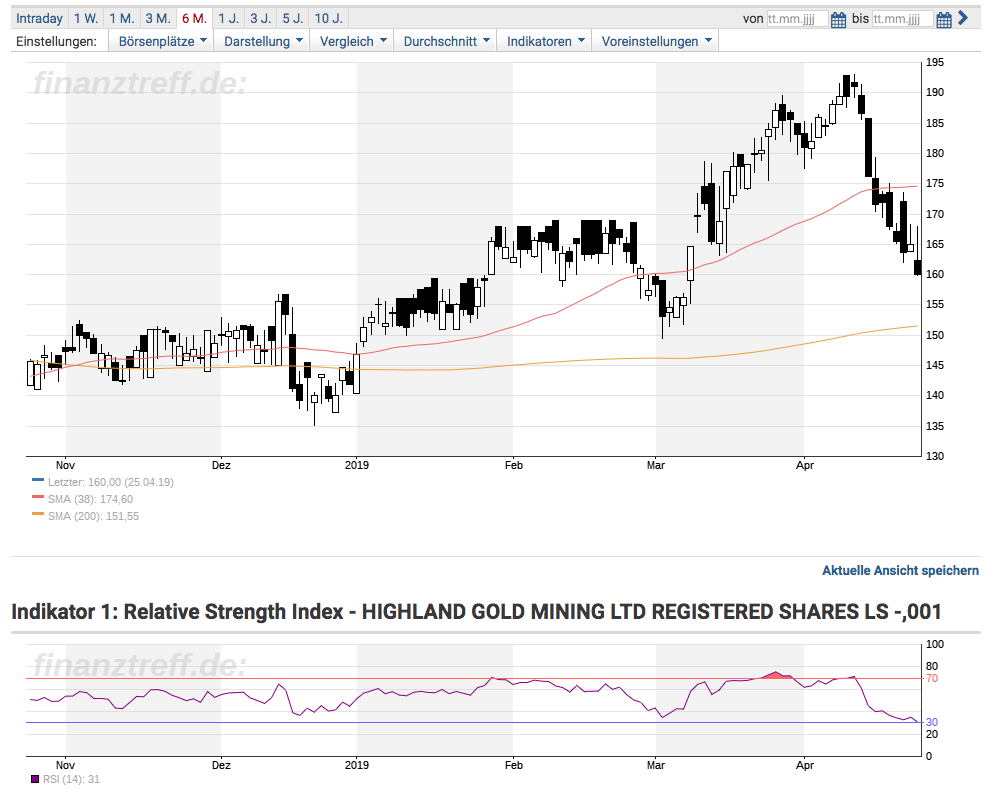Click the 'von' start date input field
Image resolution: width=993 pixels, height=795 pixels.
tap(797, 19)
